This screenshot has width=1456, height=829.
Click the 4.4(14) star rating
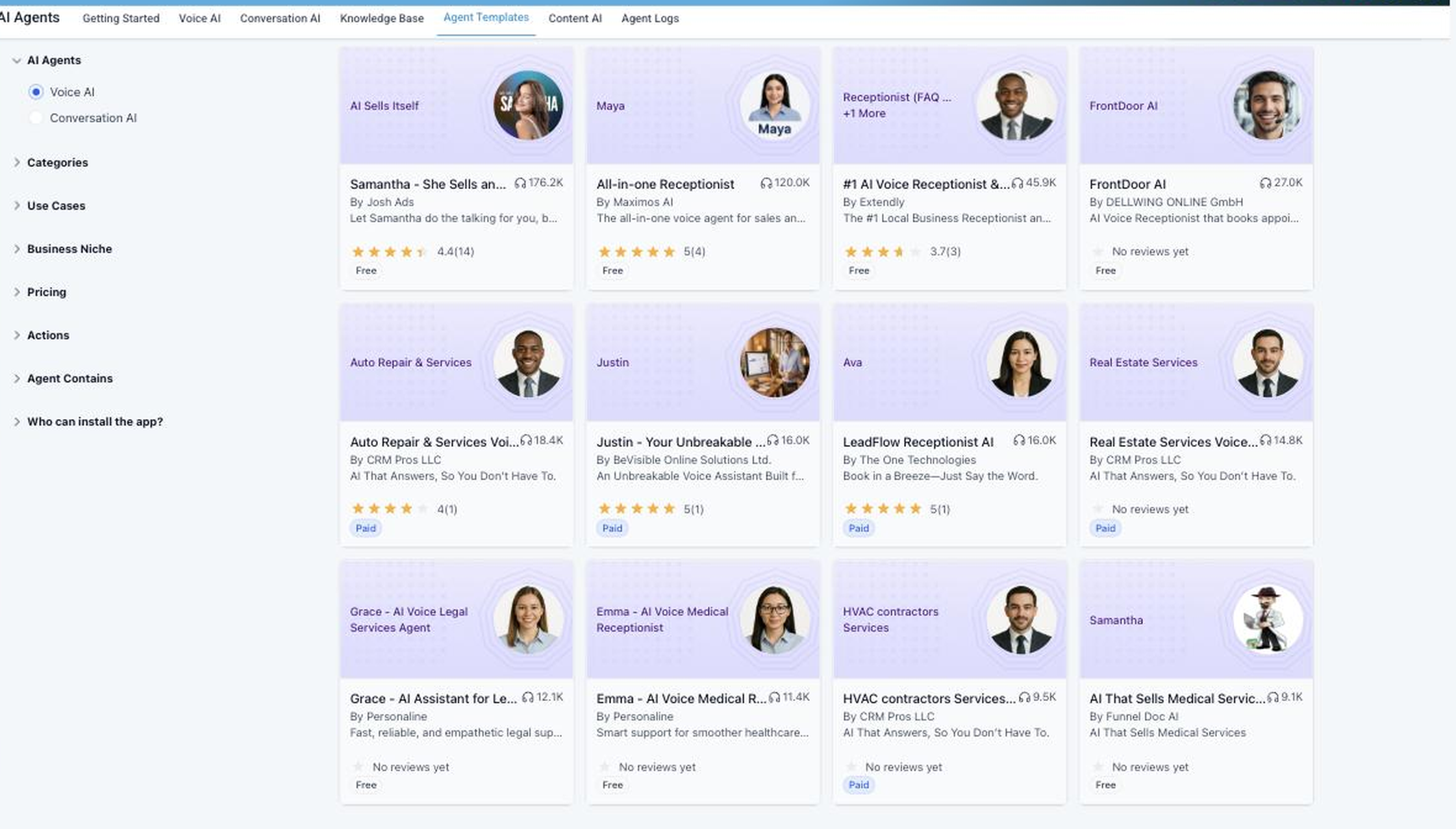pyautogui.click(x=412, y=251)
